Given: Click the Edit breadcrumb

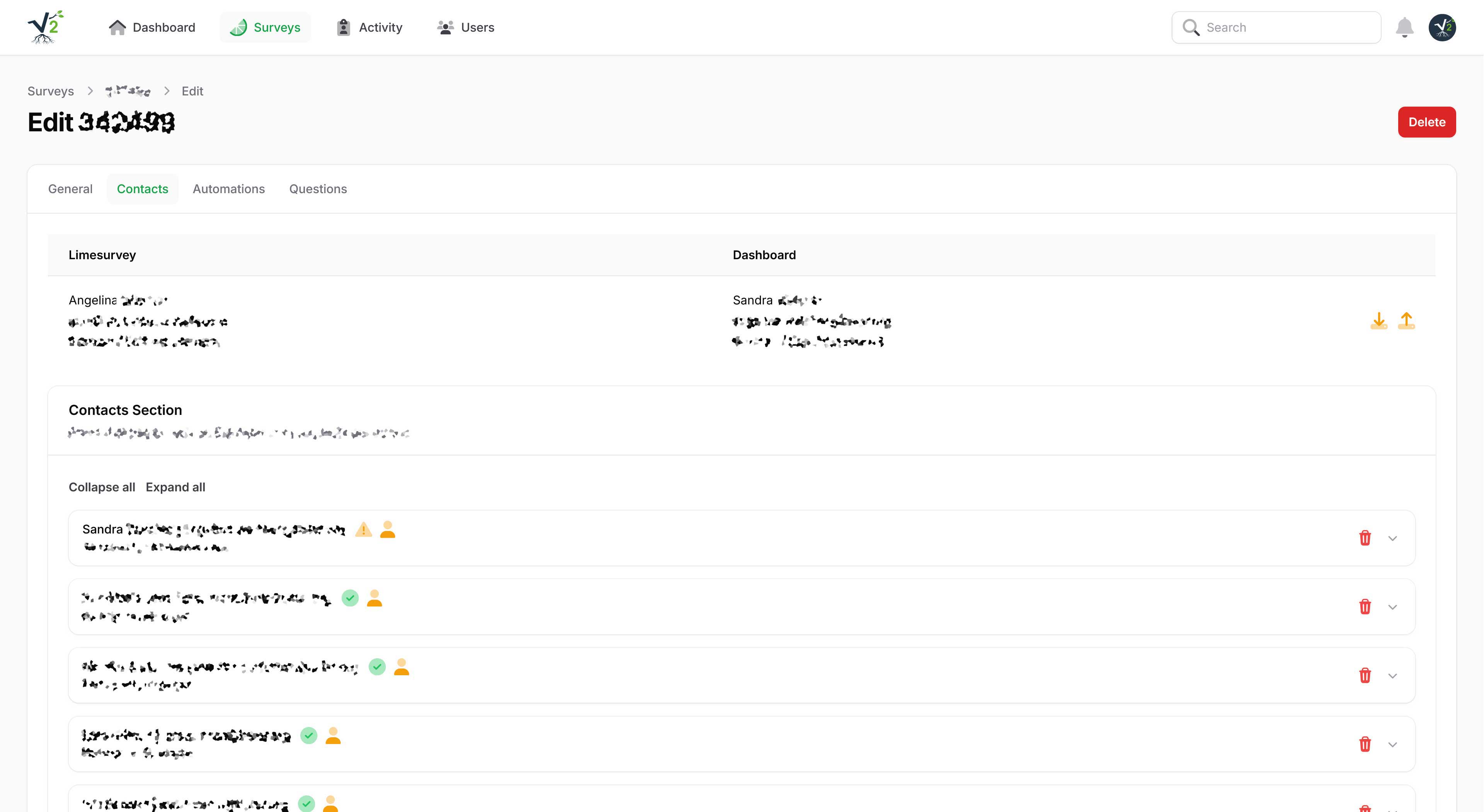Looking at the screenshot, I should point(192,91).
